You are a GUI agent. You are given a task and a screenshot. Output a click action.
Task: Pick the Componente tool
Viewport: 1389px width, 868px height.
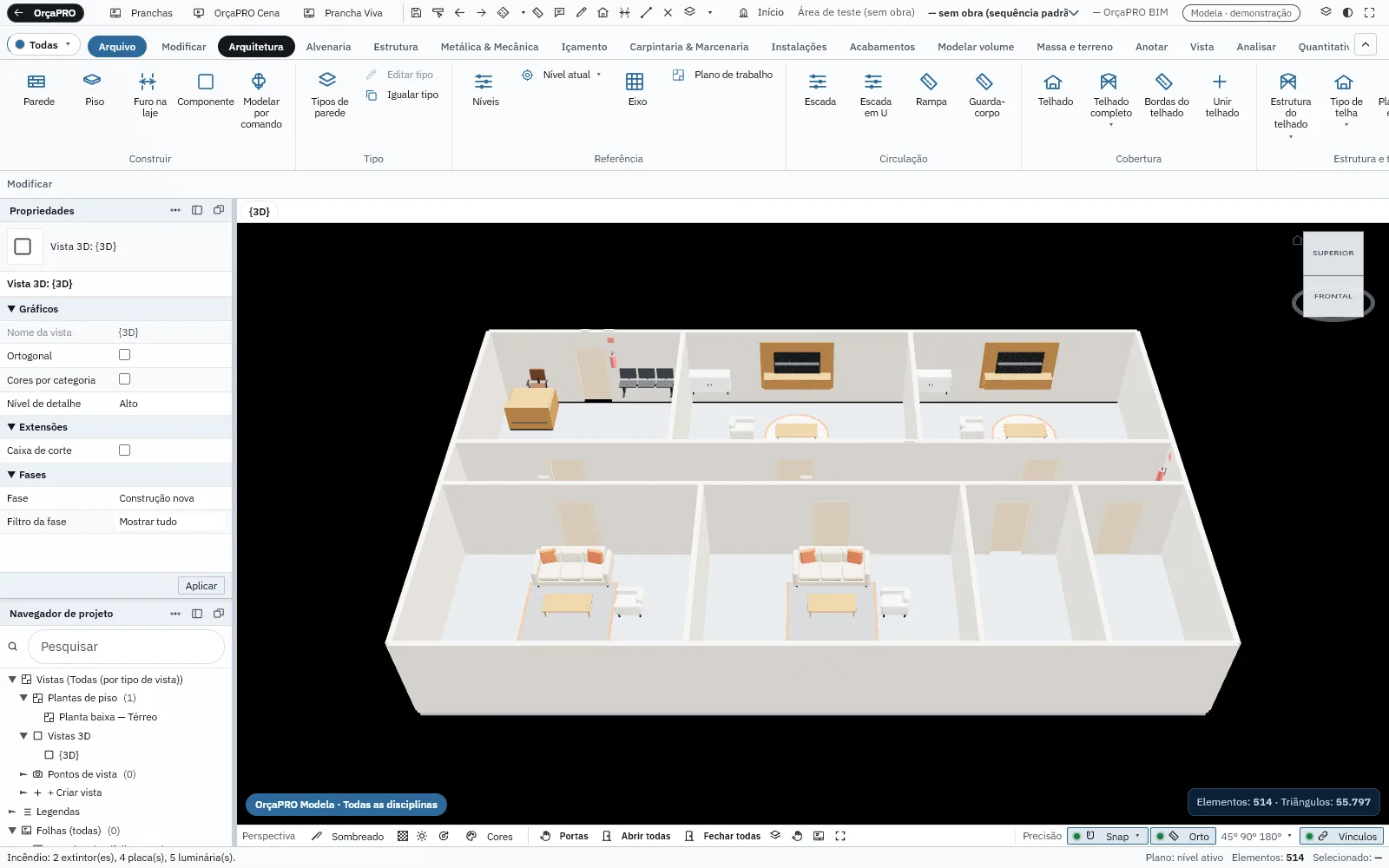tap(206, 90)
